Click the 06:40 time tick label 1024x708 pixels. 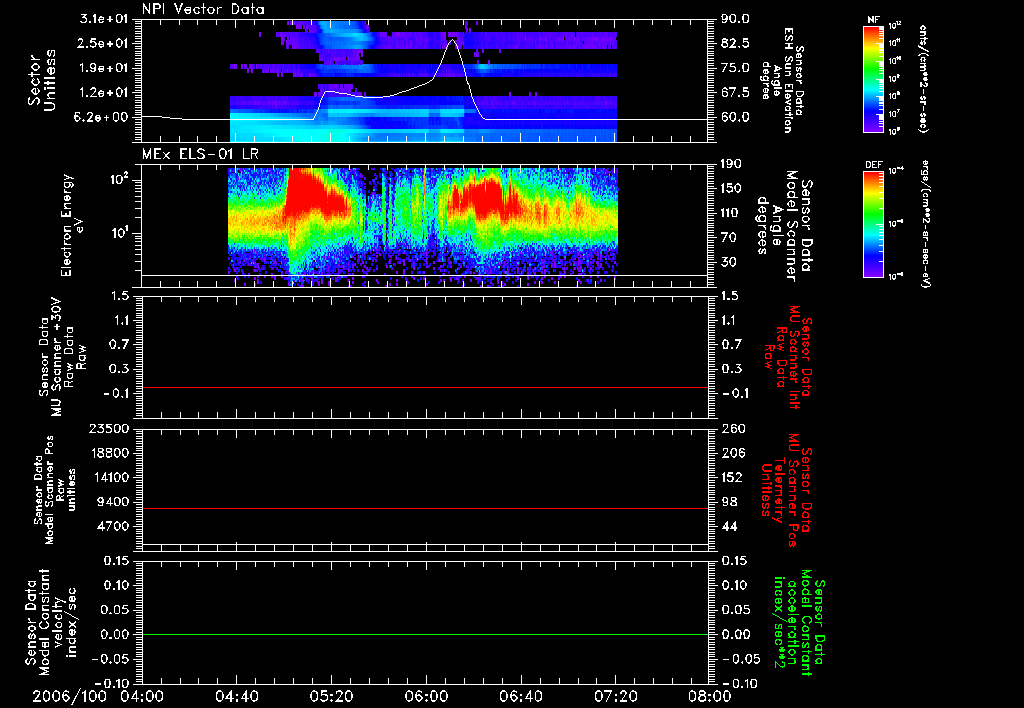[x=520, y=696]
